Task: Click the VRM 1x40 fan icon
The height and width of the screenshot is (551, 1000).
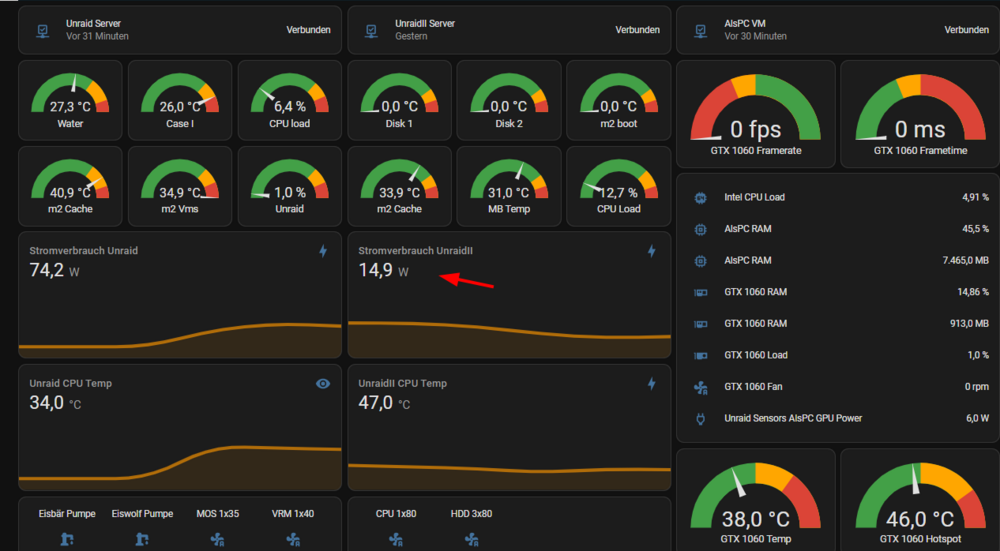Action: pos(293,540)
